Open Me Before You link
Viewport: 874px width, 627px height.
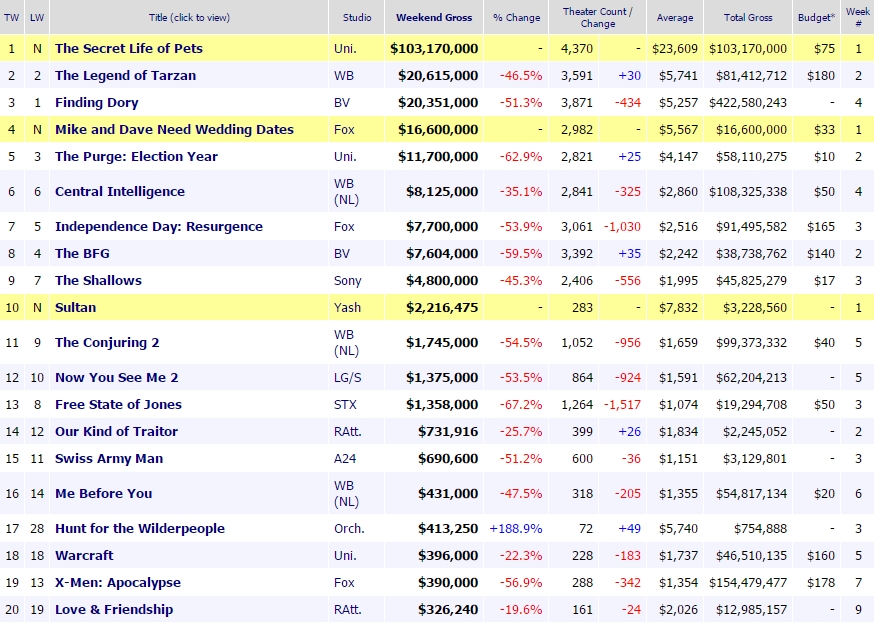103,494
